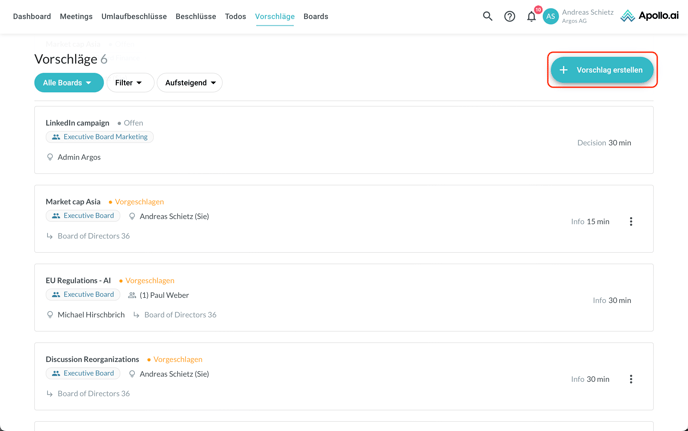
Task: Click the AS user avatar
Action: tap(550, 16)
